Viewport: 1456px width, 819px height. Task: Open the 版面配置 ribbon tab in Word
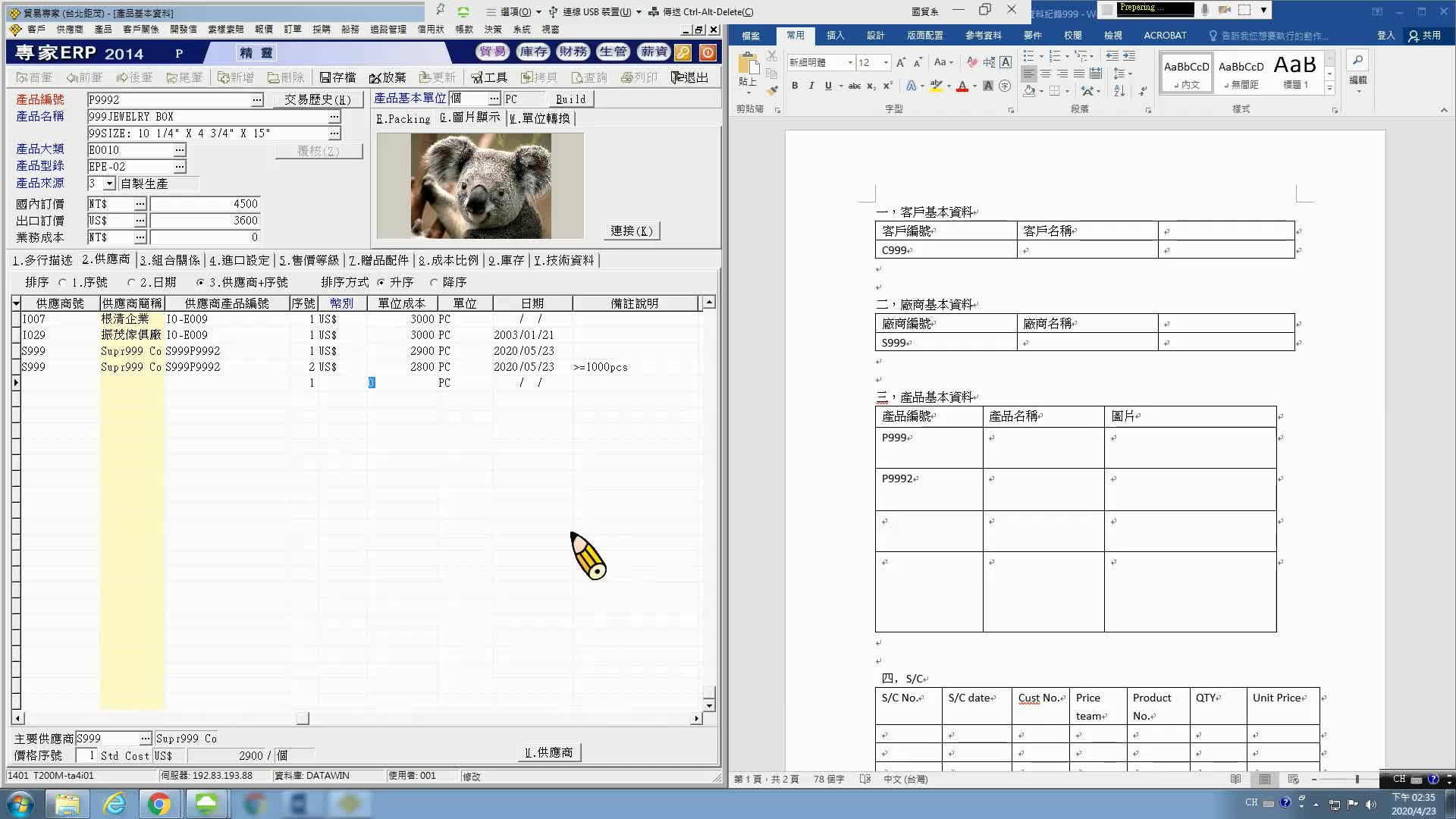[x=924, y=36]
